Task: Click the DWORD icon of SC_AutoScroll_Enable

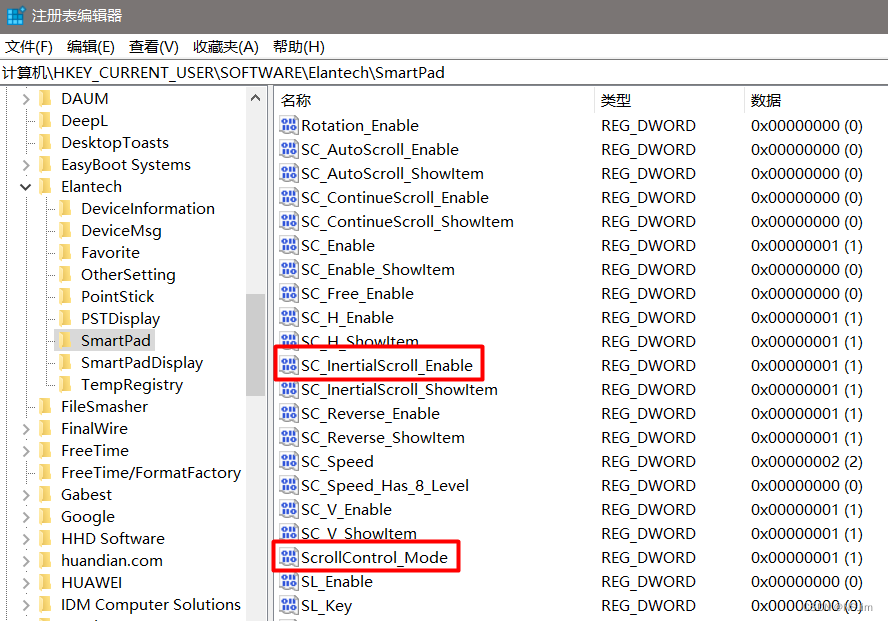Action: (x=289, y=149)
